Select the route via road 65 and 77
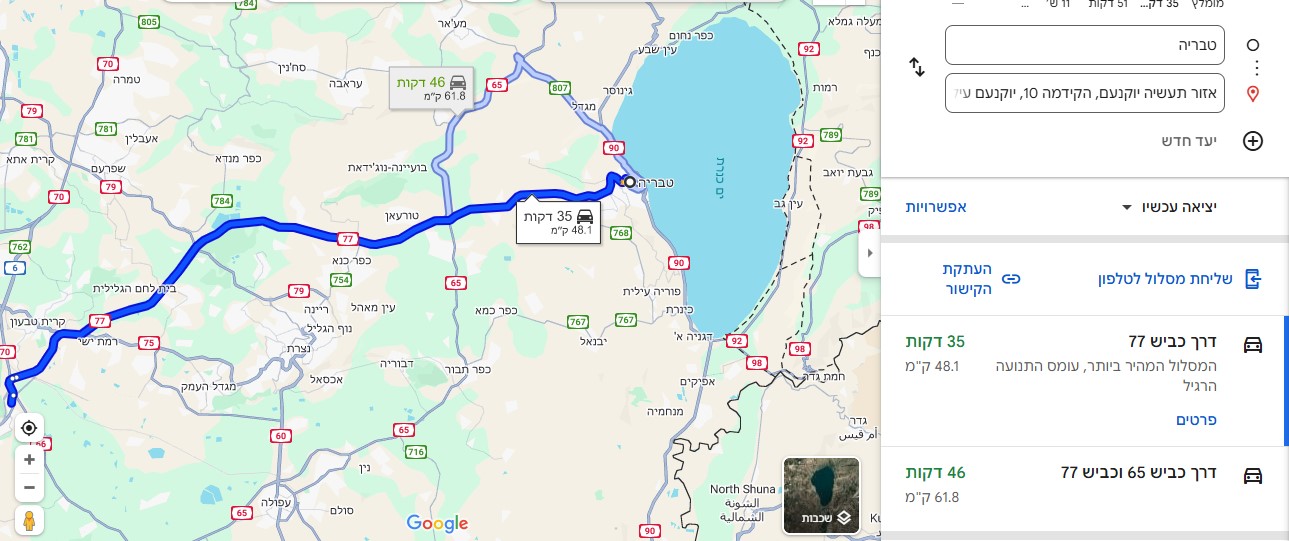The image size is (1289, 541). (x=1084, y=484)
